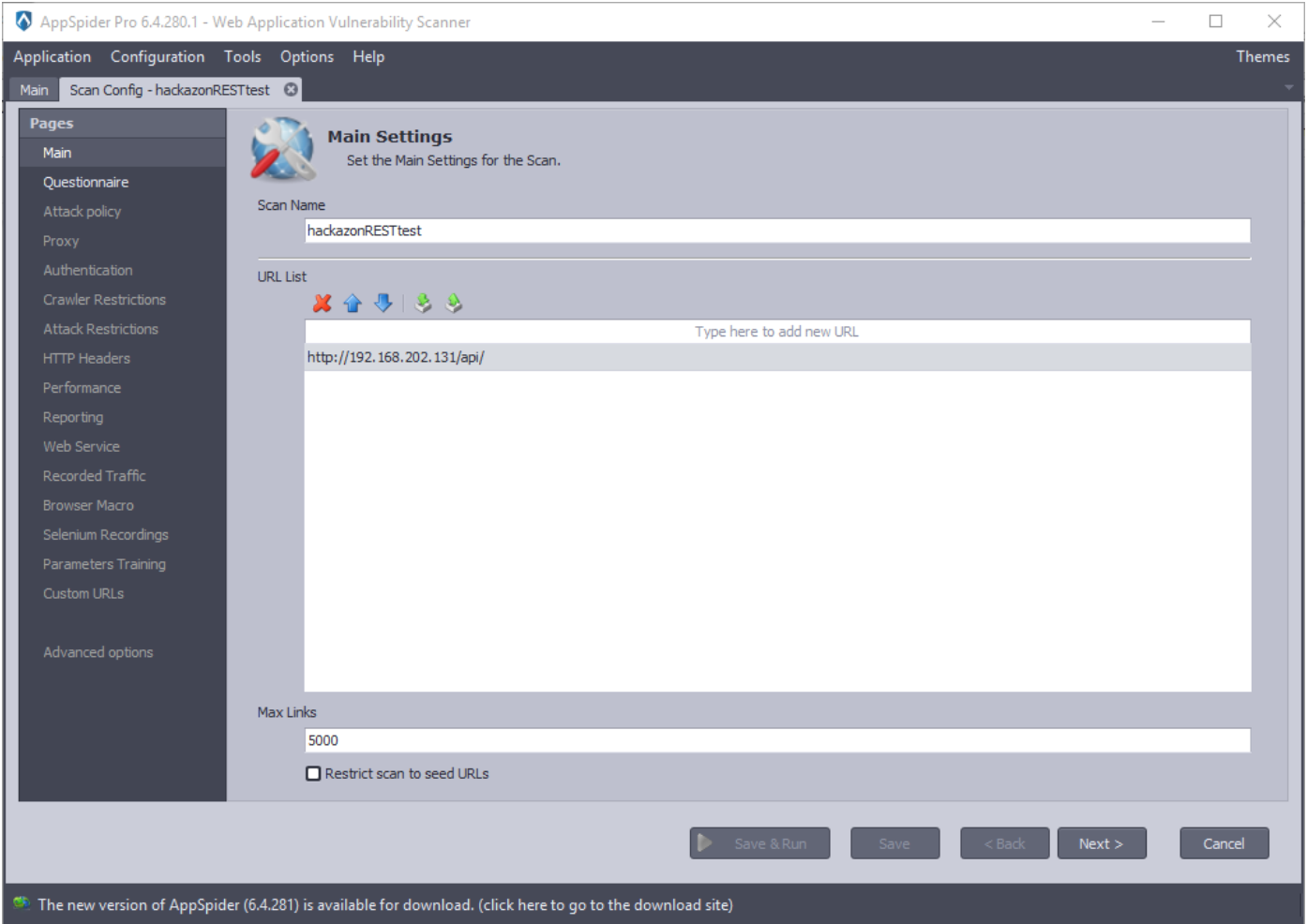Image resolution: width=1307 pixels, height=924 pixels.
Task: Go to the Custom URLs page
Action: point(123,593)
